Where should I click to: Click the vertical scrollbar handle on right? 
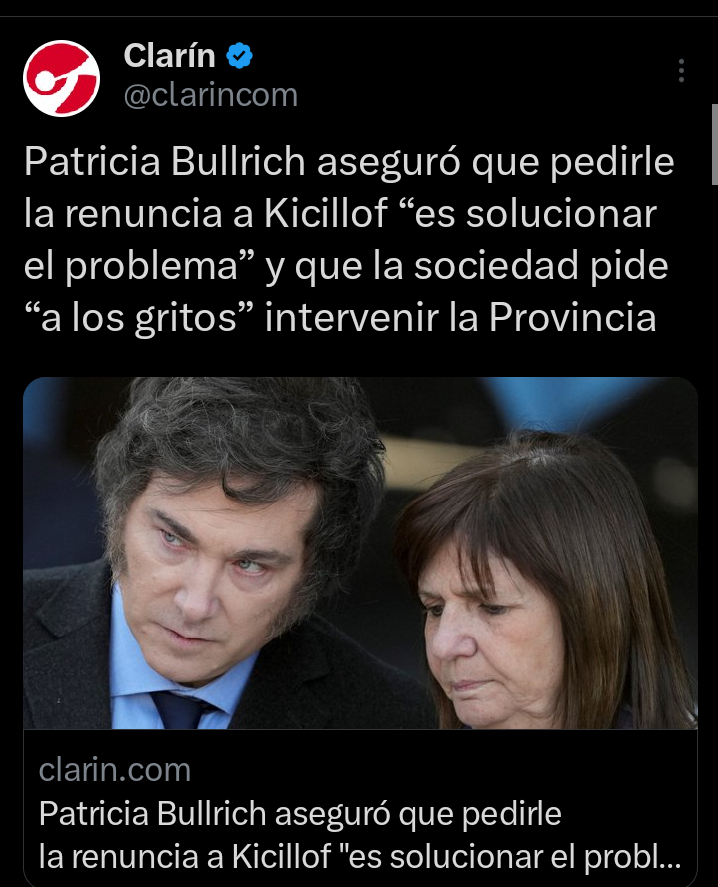(x=715, y=144)
